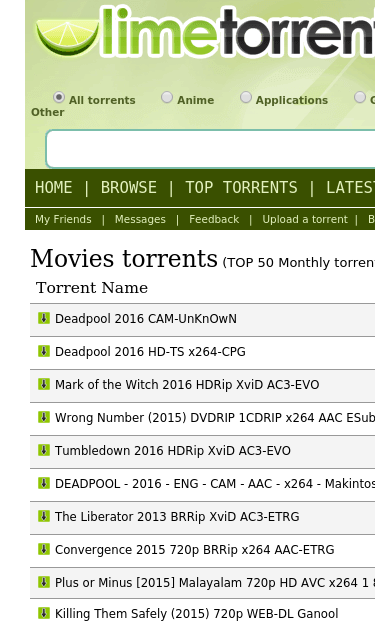Open Messages link
This screenshot has width=375, height=627.
[140, 219]
